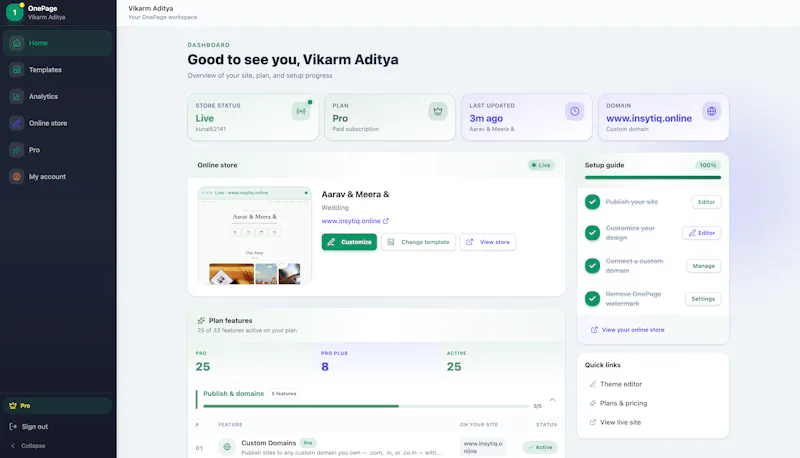Viewport: 800px width, 458px height.
Task: Open My account in sidebar
Action: [57, 176]
